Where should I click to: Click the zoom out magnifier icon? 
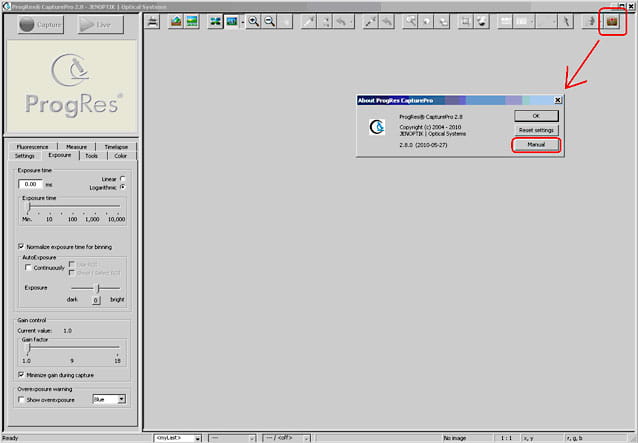pyautogui.click(x=270, y=21)
